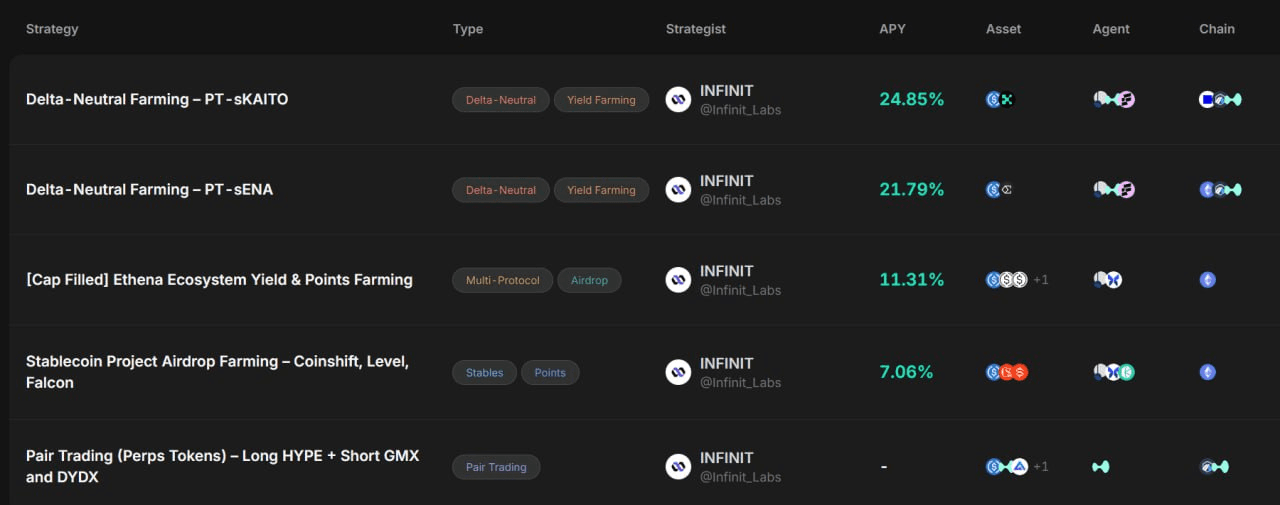Viewport: 1280px width, 505px height.
Task: Click the 7.06% APY value
Action: [x=906, y=372]
